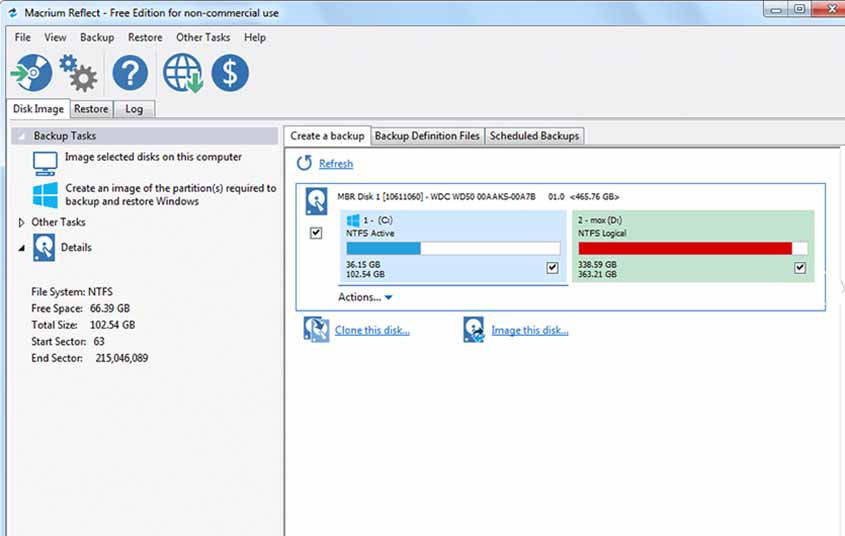The height and width of the screenshot is (536, 845).
Task: Open the Scheduled Backups tab
Action: point(534,136)
